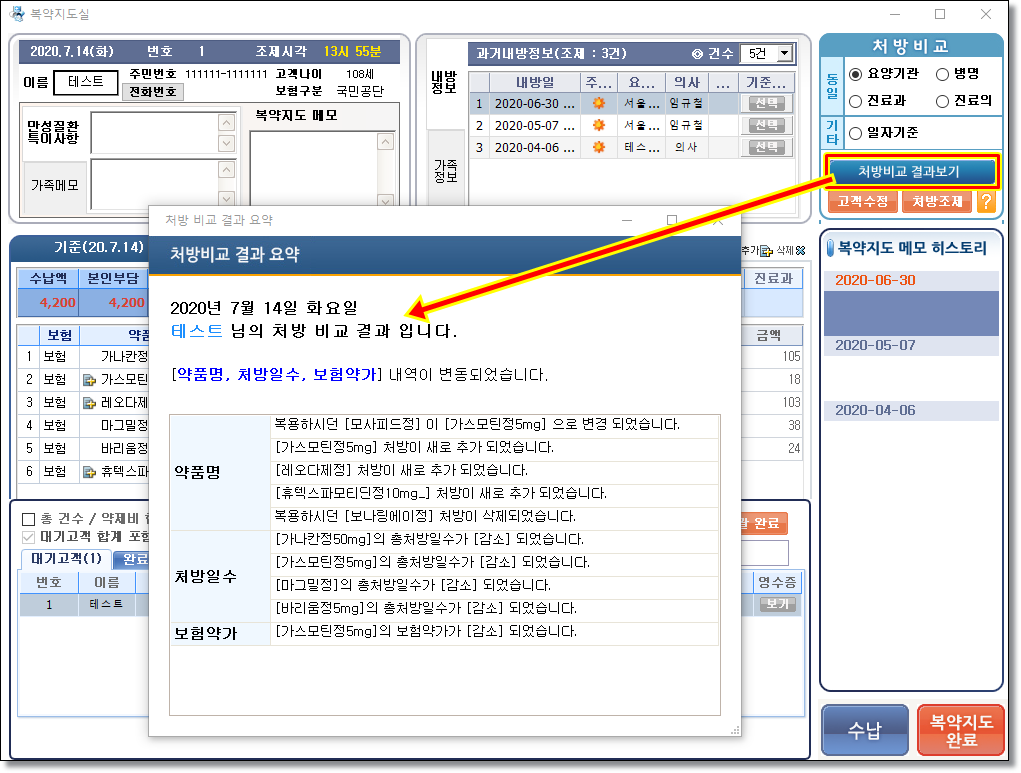This screenshot has width=1021, height=773.
Task: Click the icon beside 휴텍스파 in drug list
Action: coord(89,471)
